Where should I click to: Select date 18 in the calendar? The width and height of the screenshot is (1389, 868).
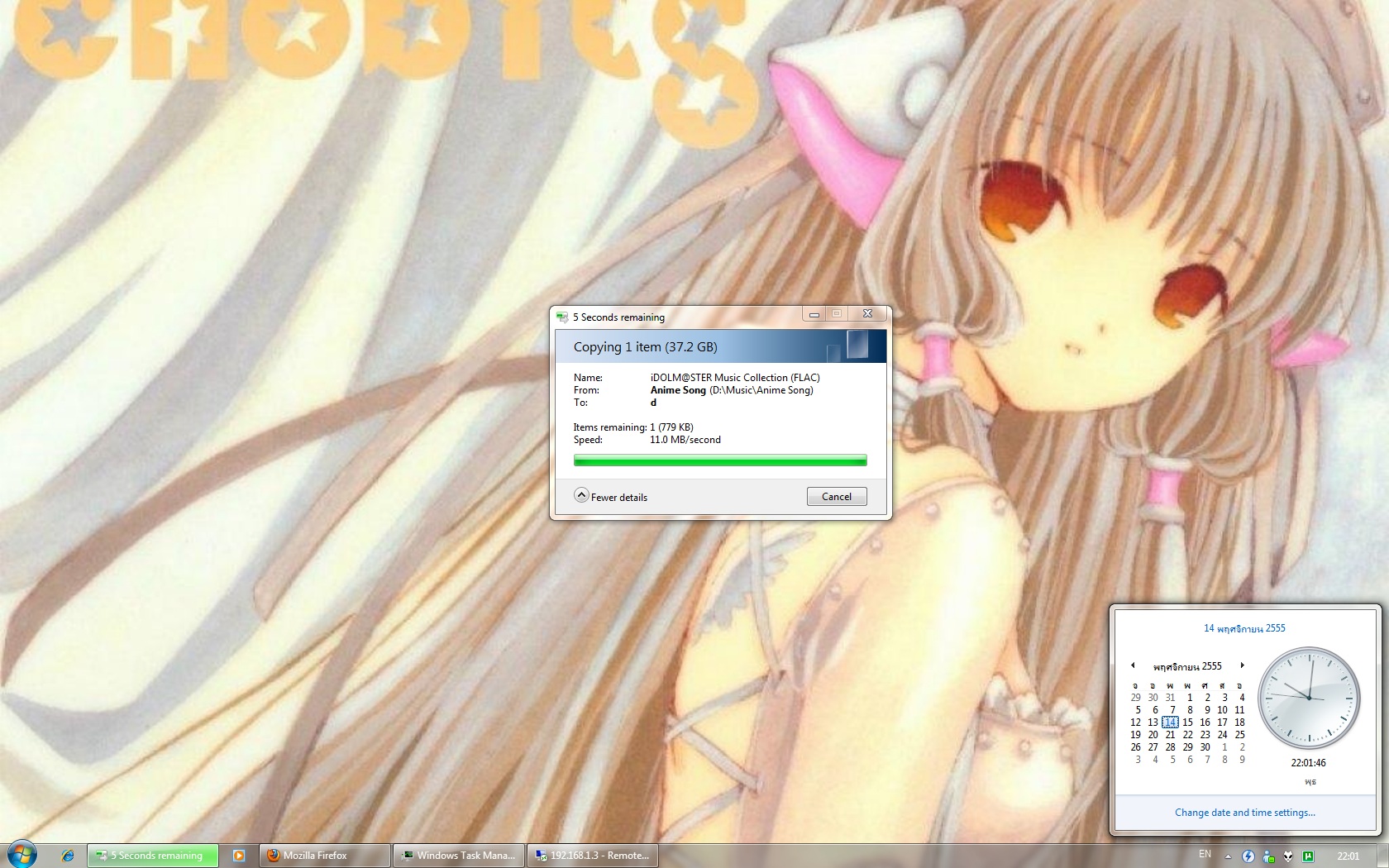(1239, 722)
